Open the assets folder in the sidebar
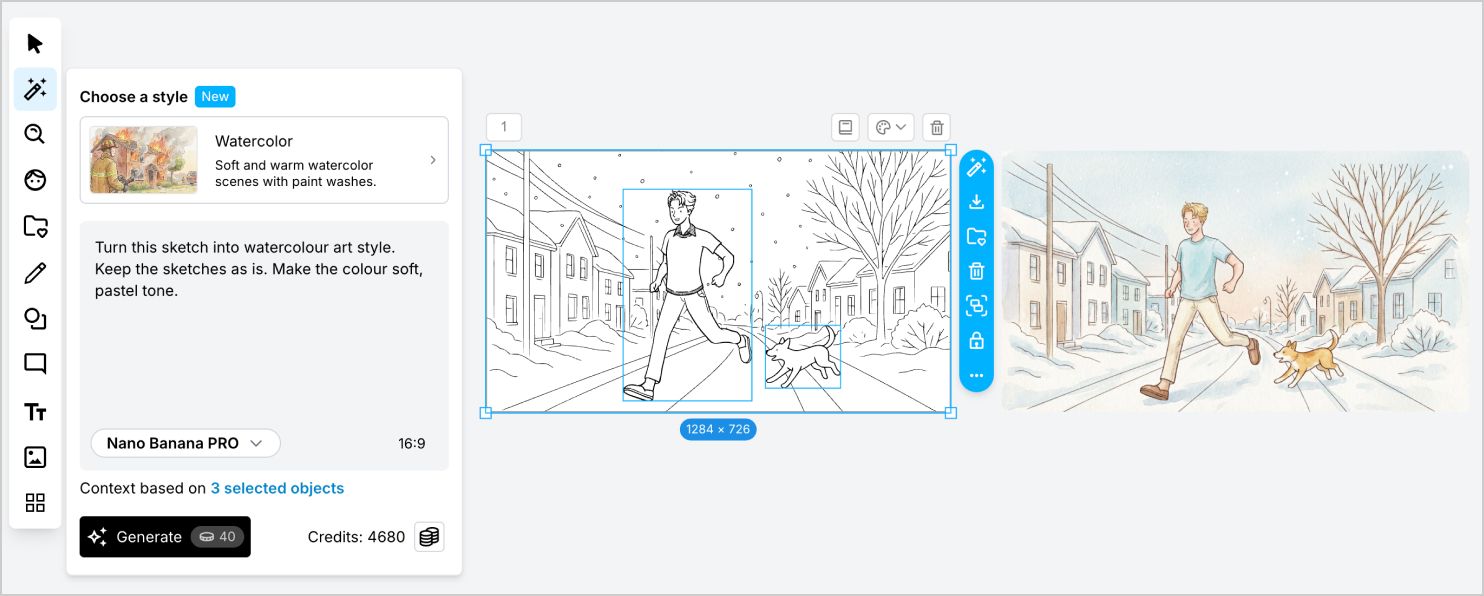 [x=35, y=226]
